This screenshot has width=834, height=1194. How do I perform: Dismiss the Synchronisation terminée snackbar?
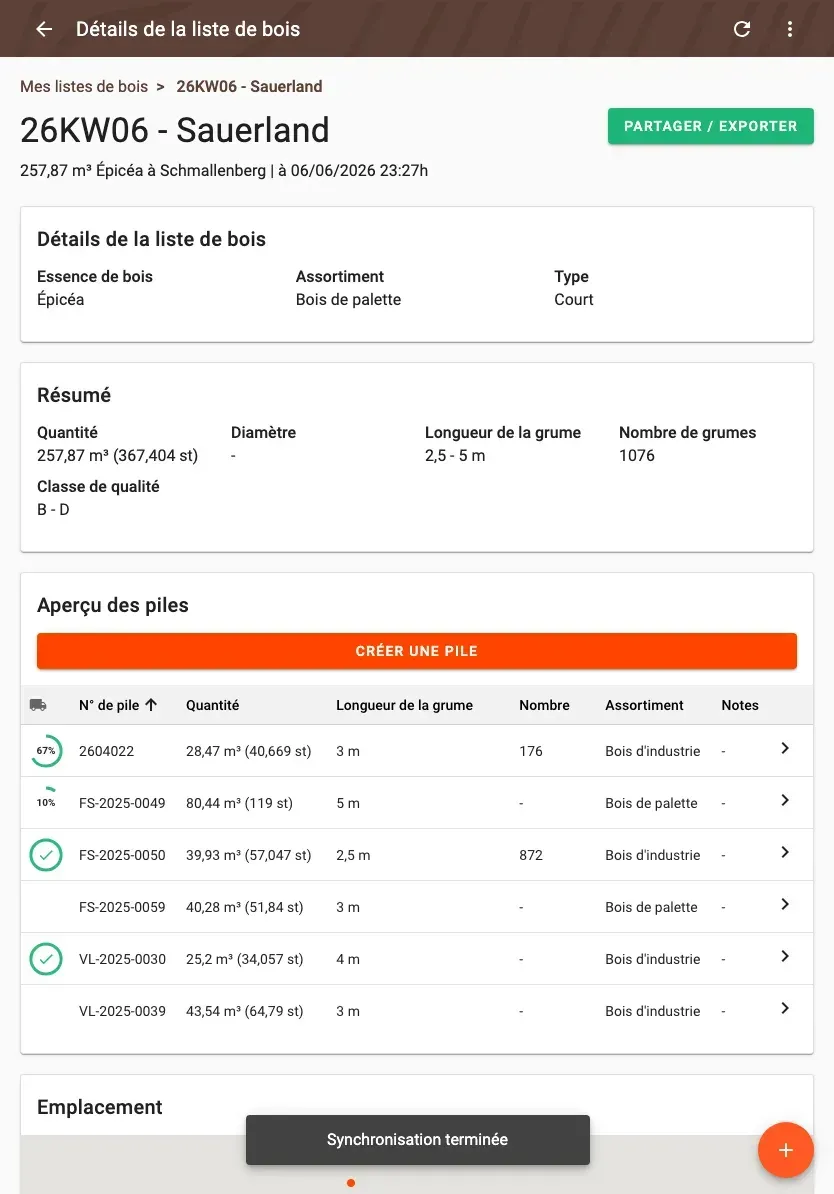(417, 1140)
